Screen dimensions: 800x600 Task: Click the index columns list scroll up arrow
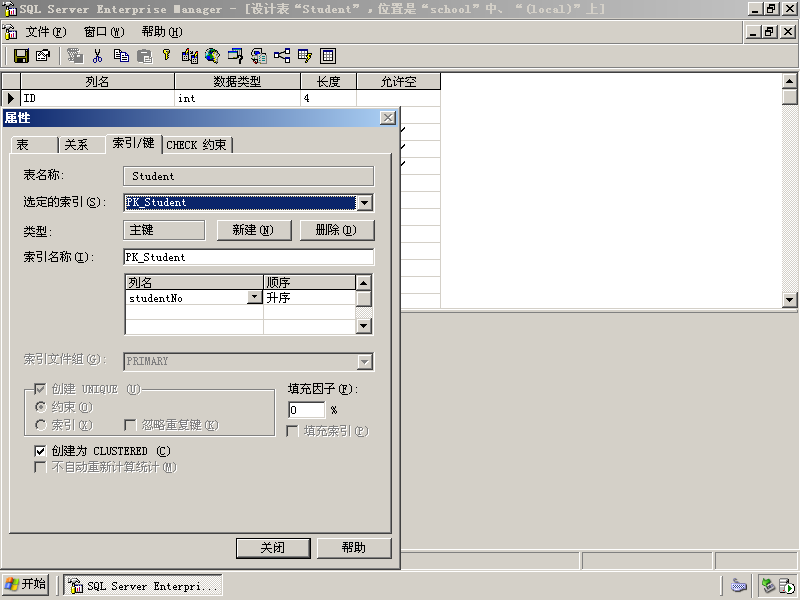[363, 283]
